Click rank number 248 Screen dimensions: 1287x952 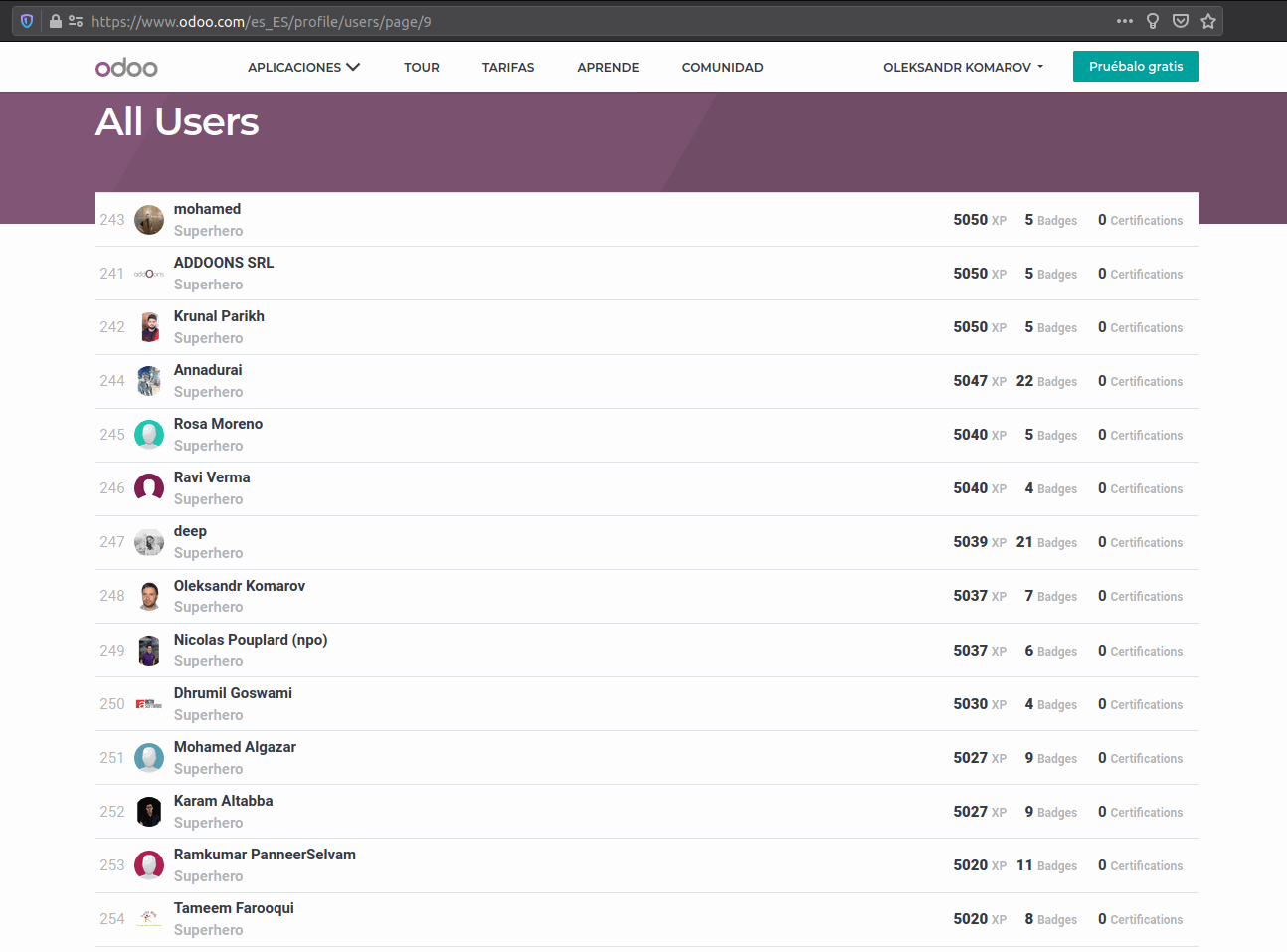[x=112, y=596]
